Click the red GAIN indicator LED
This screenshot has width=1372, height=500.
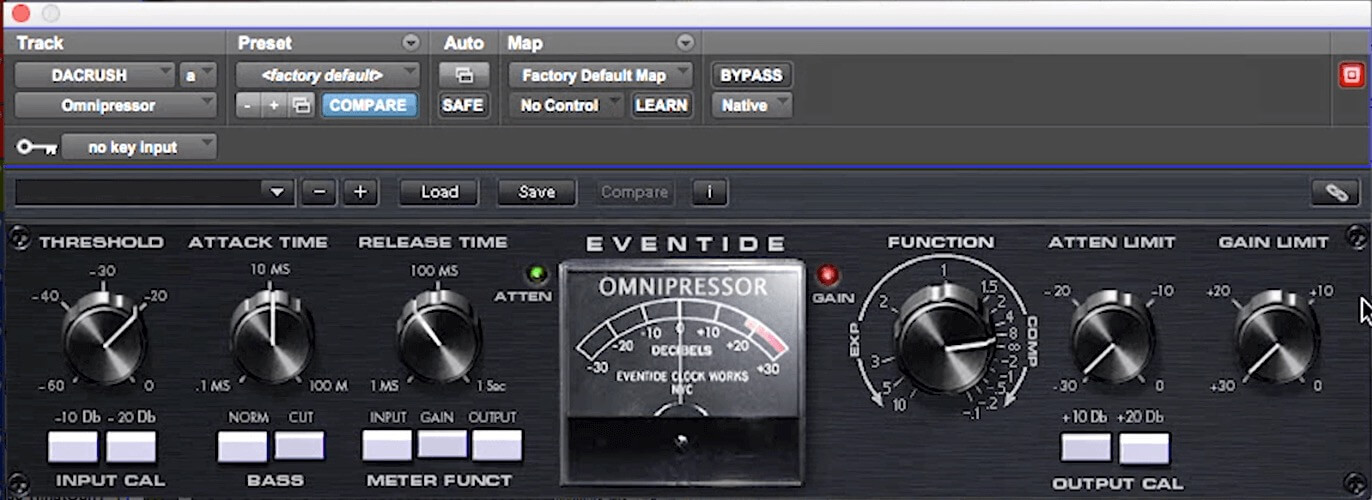pyautogui.click(x=827, y=274)
